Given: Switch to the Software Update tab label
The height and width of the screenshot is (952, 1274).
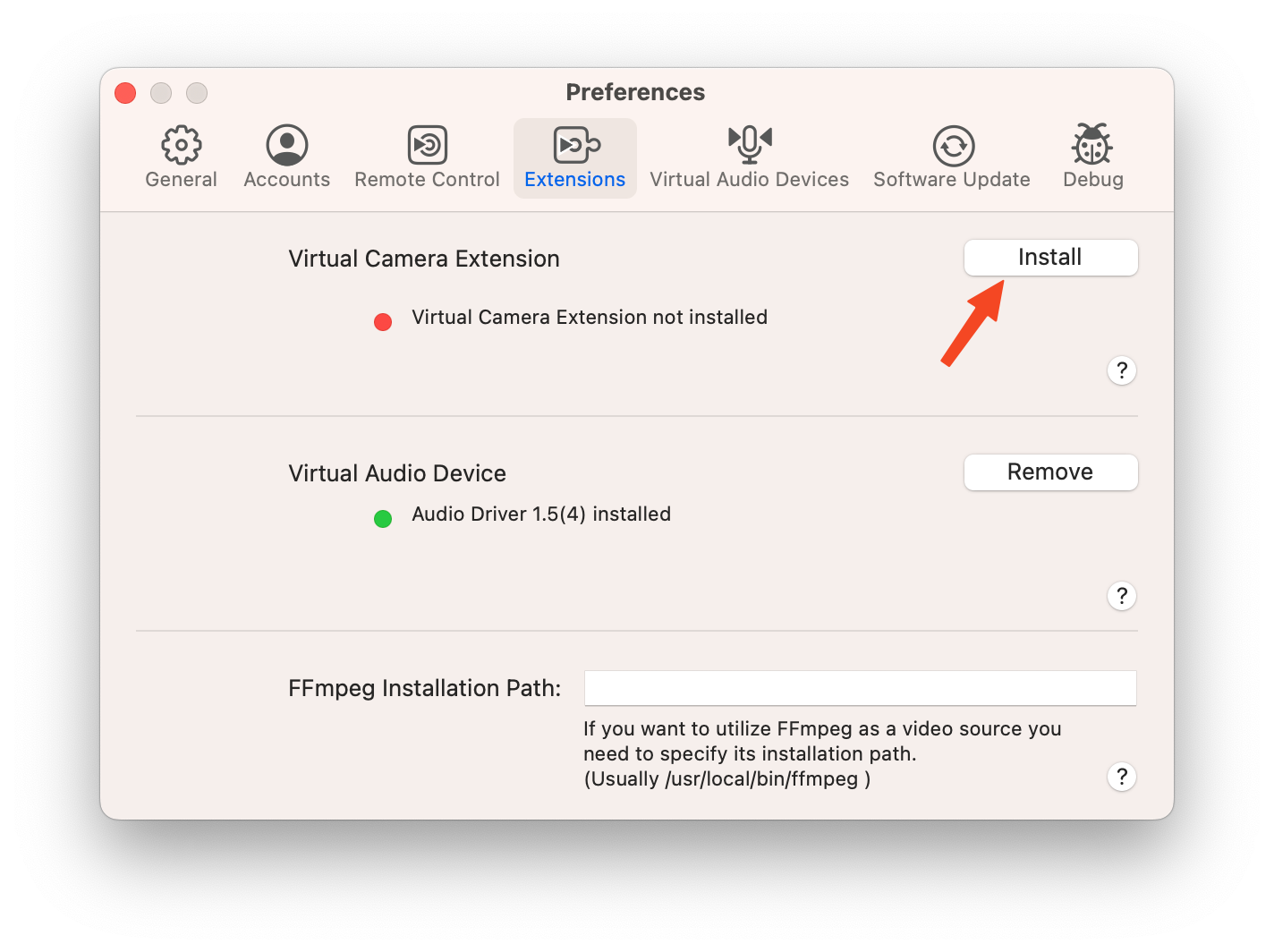Looking at the screenshot, I should 952,180.
